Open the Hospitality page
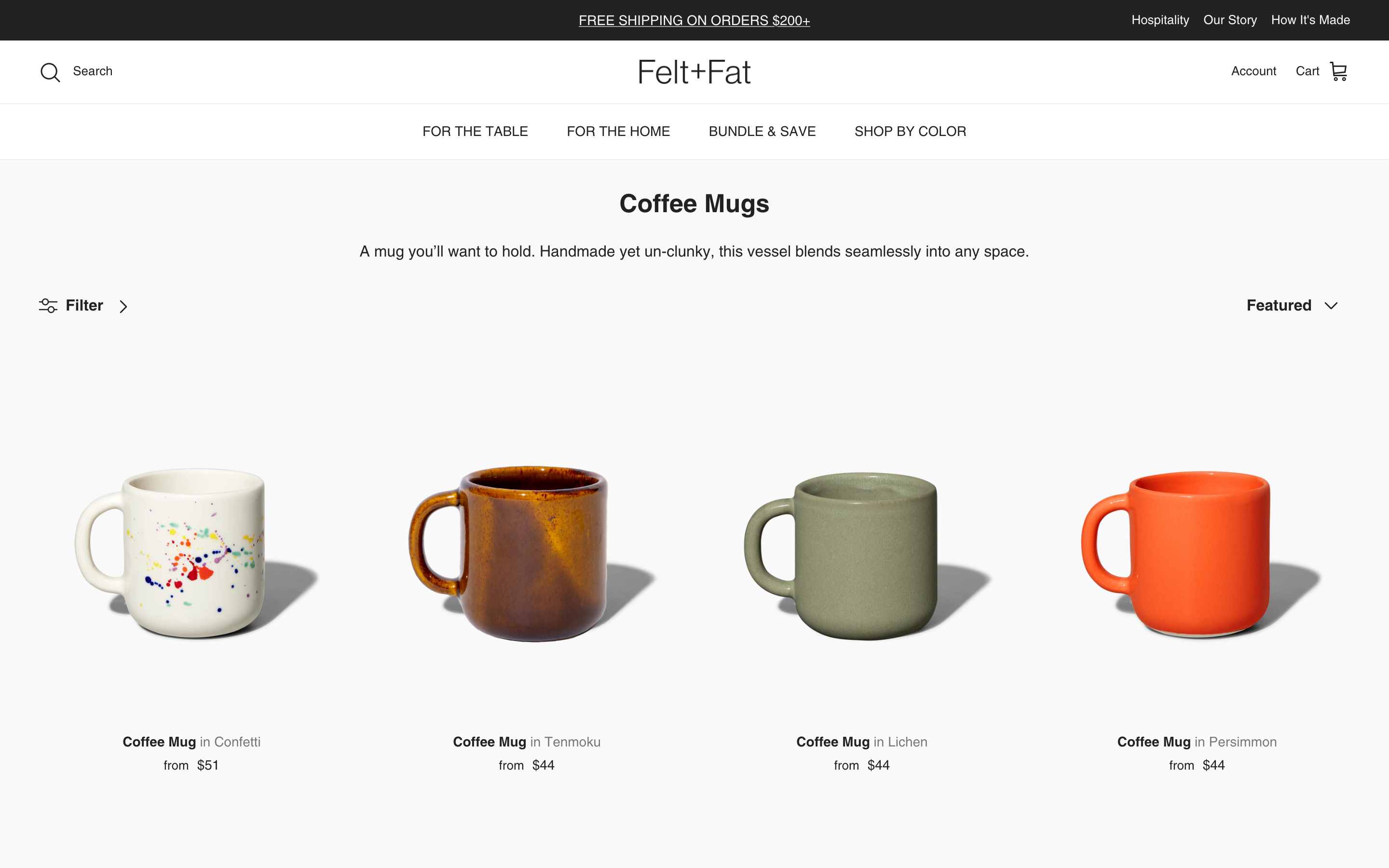Viewport: 1389px width, 868px height. pyautogui.click(x=1160, y=20)
